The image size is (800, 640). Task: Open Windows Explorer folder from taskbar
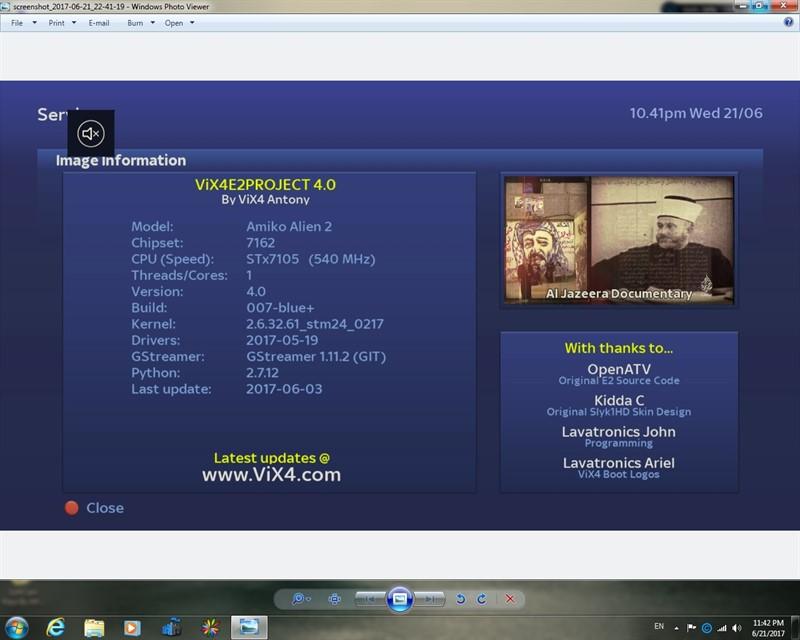click(94, 627)
